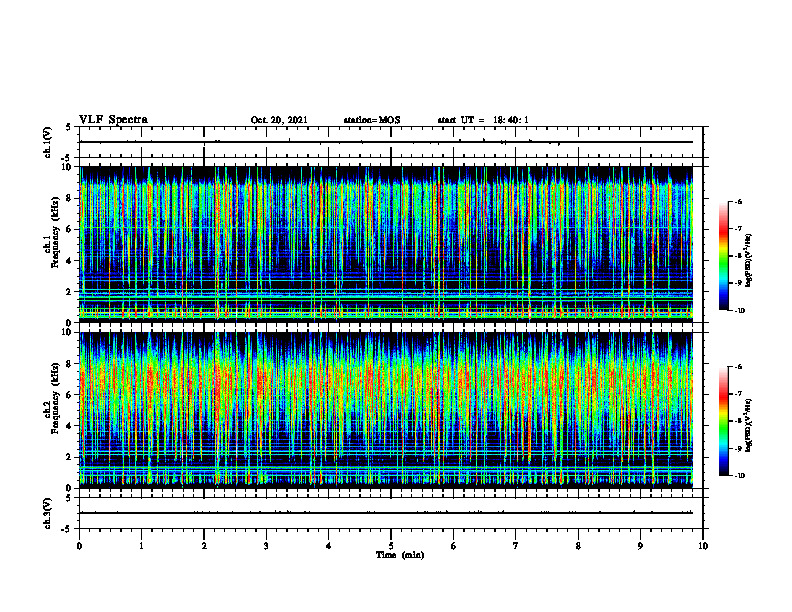Click the time axis end label "10"
792x612 pixels.
tap(703, 546)
